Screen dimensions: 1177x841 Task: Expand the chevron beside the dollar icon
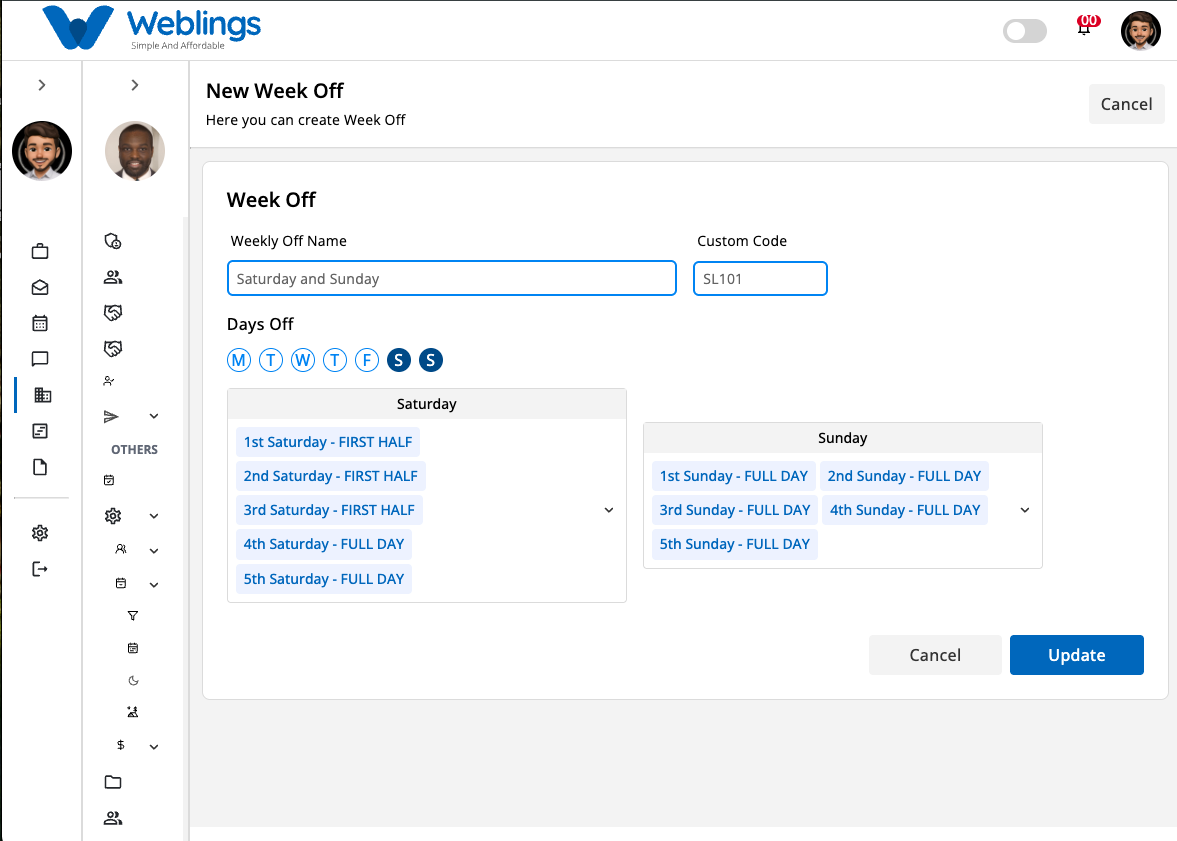(x=154, y=746)
